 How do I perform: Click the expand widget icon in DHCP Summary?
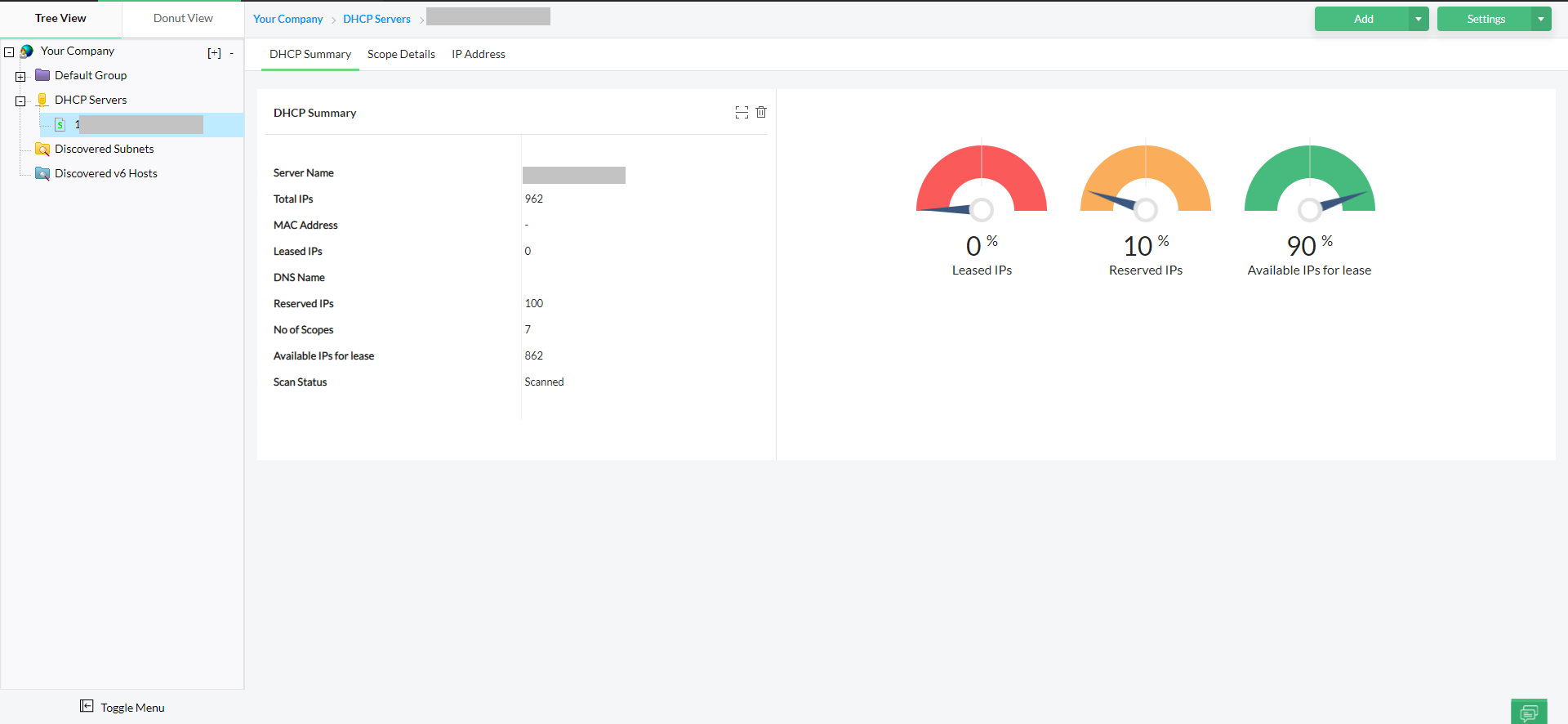(x=742, y=113)
